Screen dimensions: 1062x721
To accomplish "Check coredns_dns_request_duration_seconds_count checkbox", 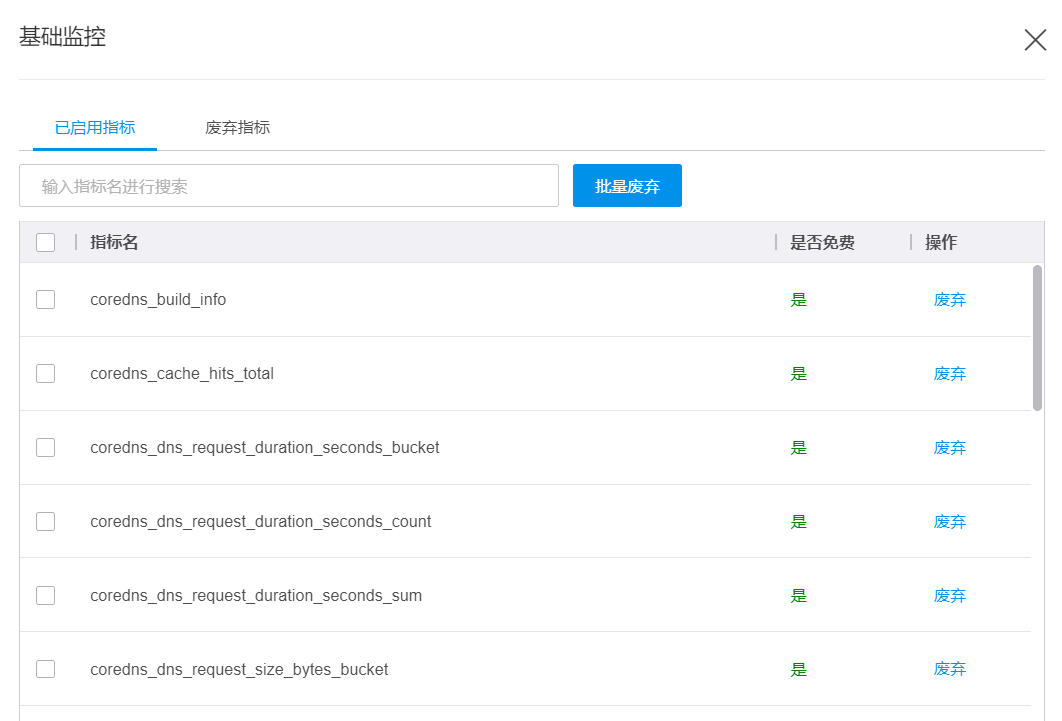I will pyautogui.click(x=45, y=522).
